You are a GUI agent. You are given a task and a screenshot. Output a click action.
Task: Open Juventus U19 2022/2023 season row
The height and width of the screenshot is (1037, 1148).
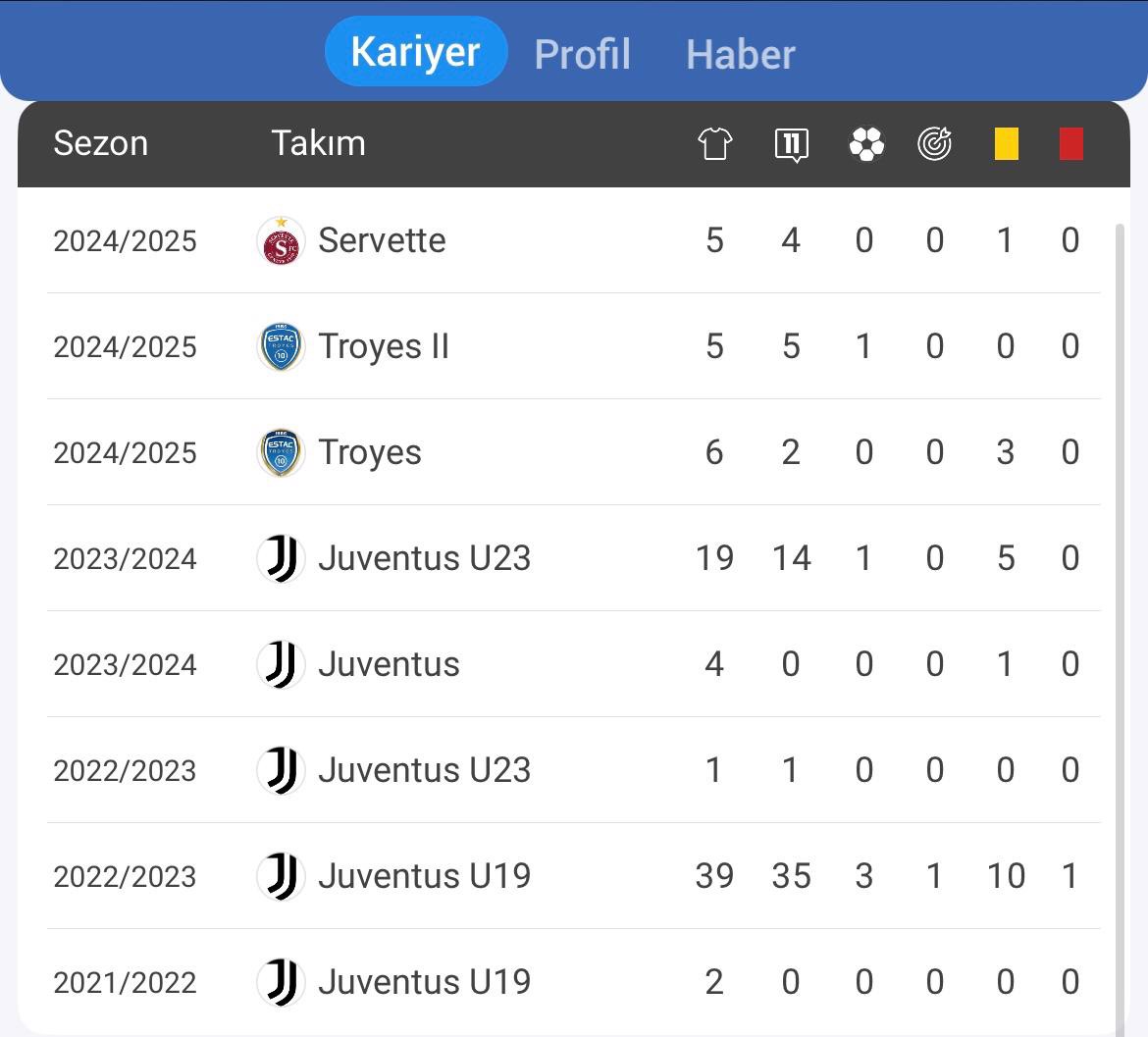click(x=573, y=876)
